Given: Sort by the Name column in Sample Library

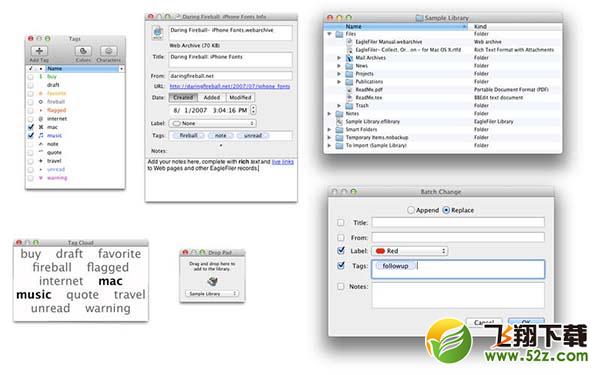Looking at the screenshot, I should (396, 26).
